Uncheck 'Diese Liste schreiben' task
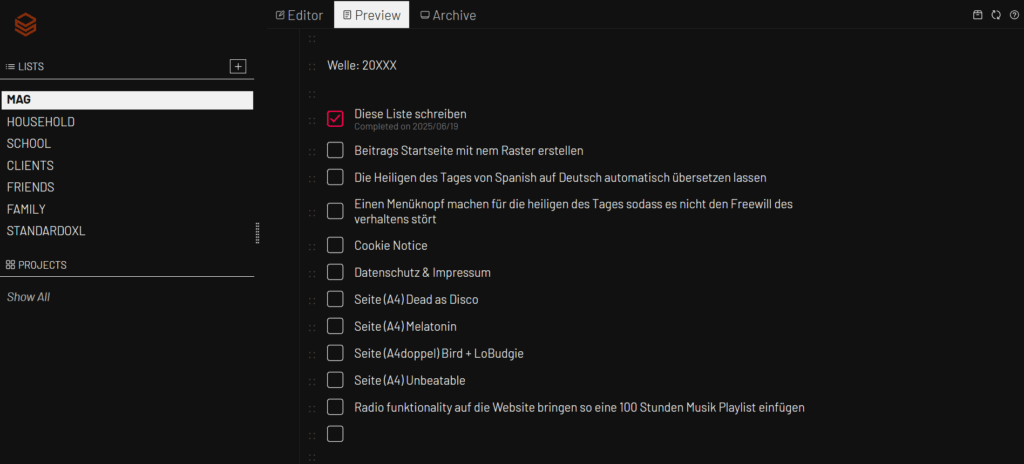 point(335,118)
